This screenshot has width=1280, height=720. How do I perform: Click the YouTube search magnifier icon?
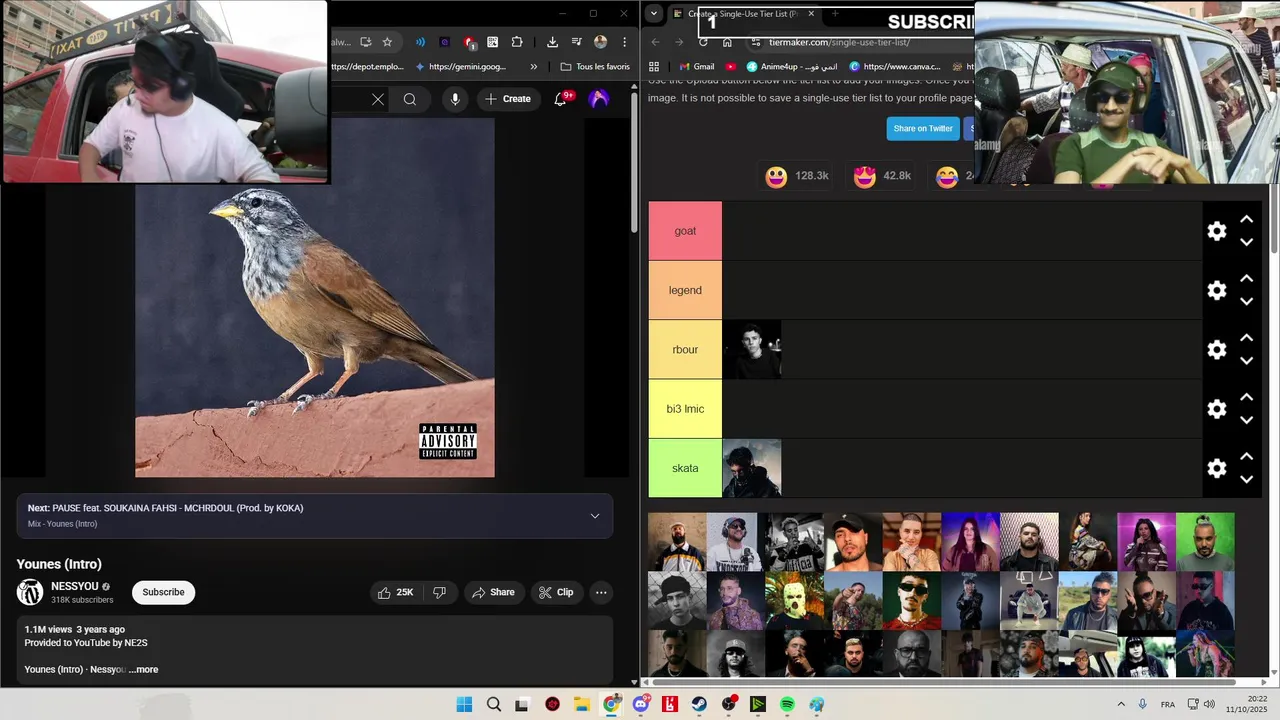(x=410, y=99)
